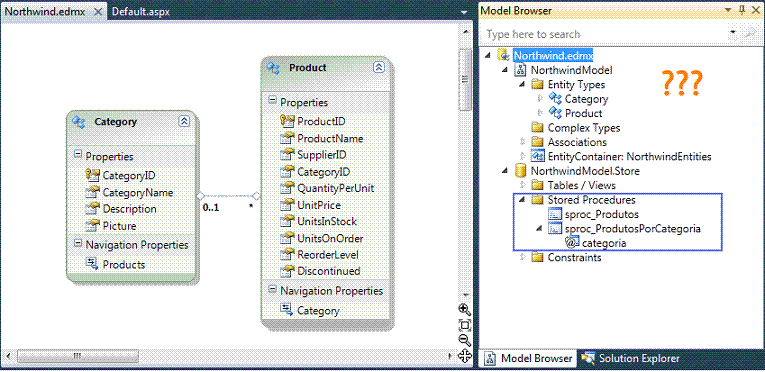Click the Associations folder icon
Screen dimensions: 765x372
click(537, 142)
